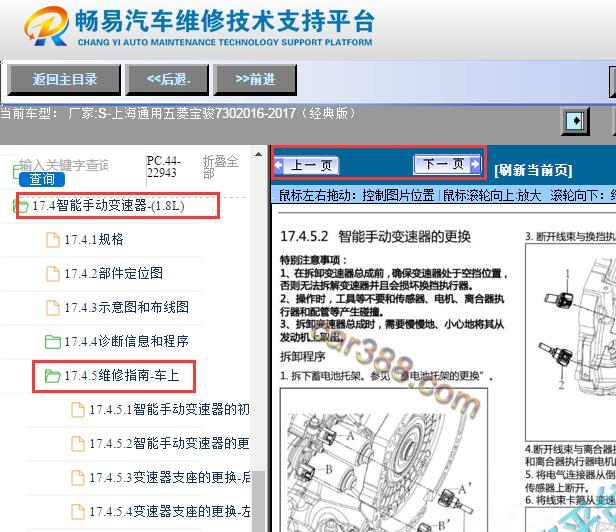Screen dimensions: 616x532
Task: Click the green folder icon of 17.4.5维修指南-车上
Action: 53,376
